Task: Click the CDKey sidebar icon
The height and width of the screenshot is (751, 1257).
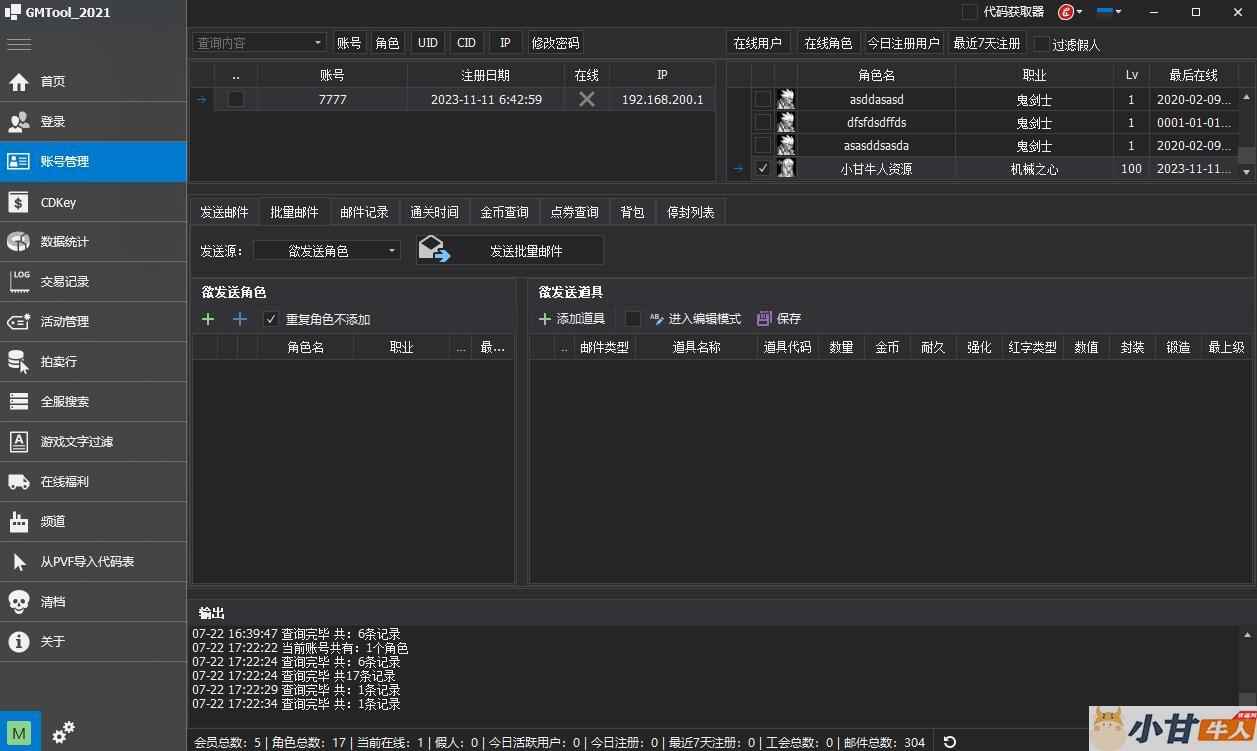Action: (x=19, y=202)
